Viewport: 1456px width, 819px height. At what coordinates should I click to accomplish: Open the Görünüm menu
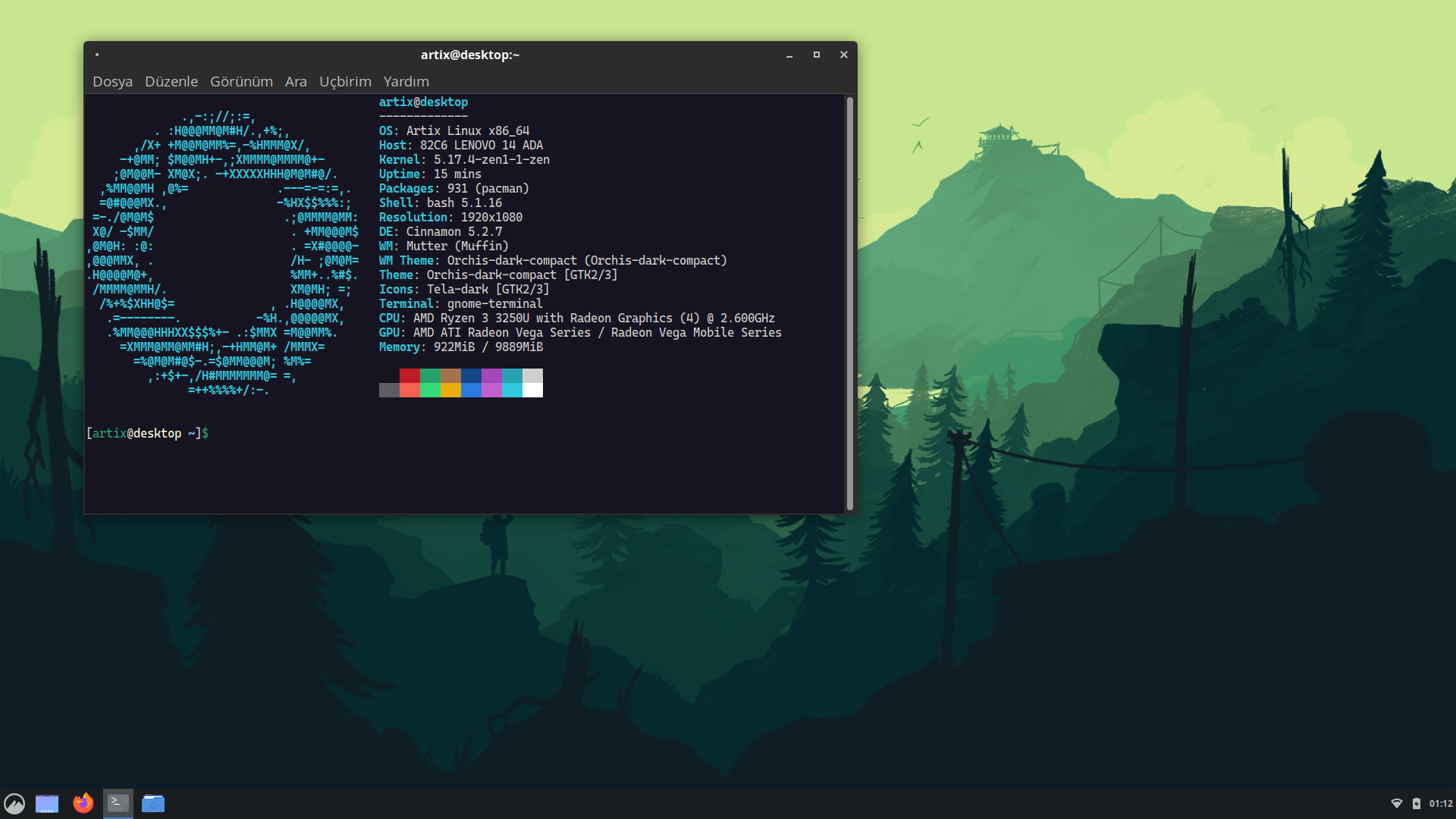click(241, 81)
